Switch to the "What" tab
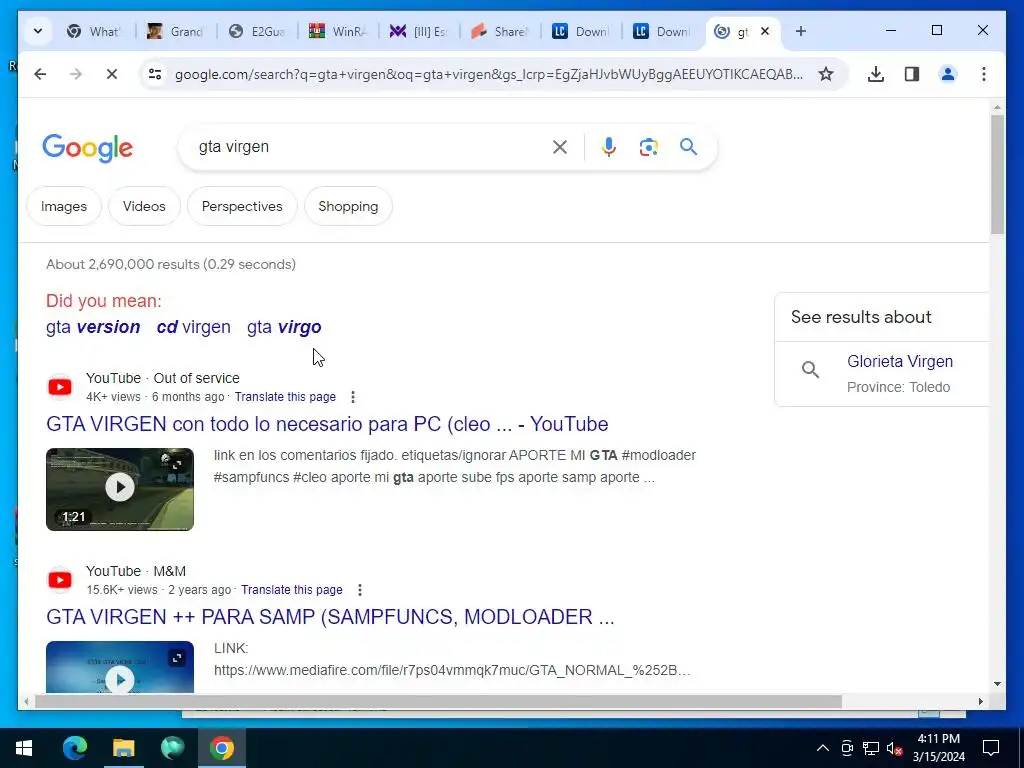The width and height of the screenshot is (1024, 768). (95, 31)
